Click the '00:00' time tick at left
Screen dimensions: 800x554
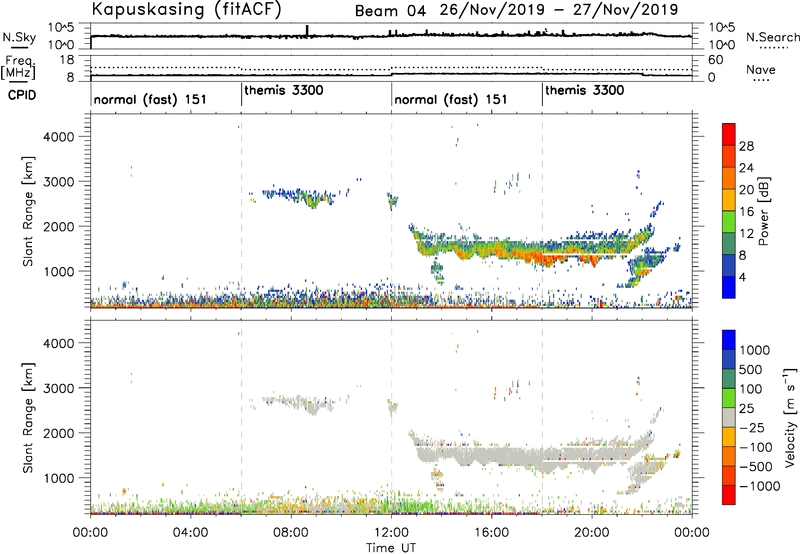pos(91,533)
